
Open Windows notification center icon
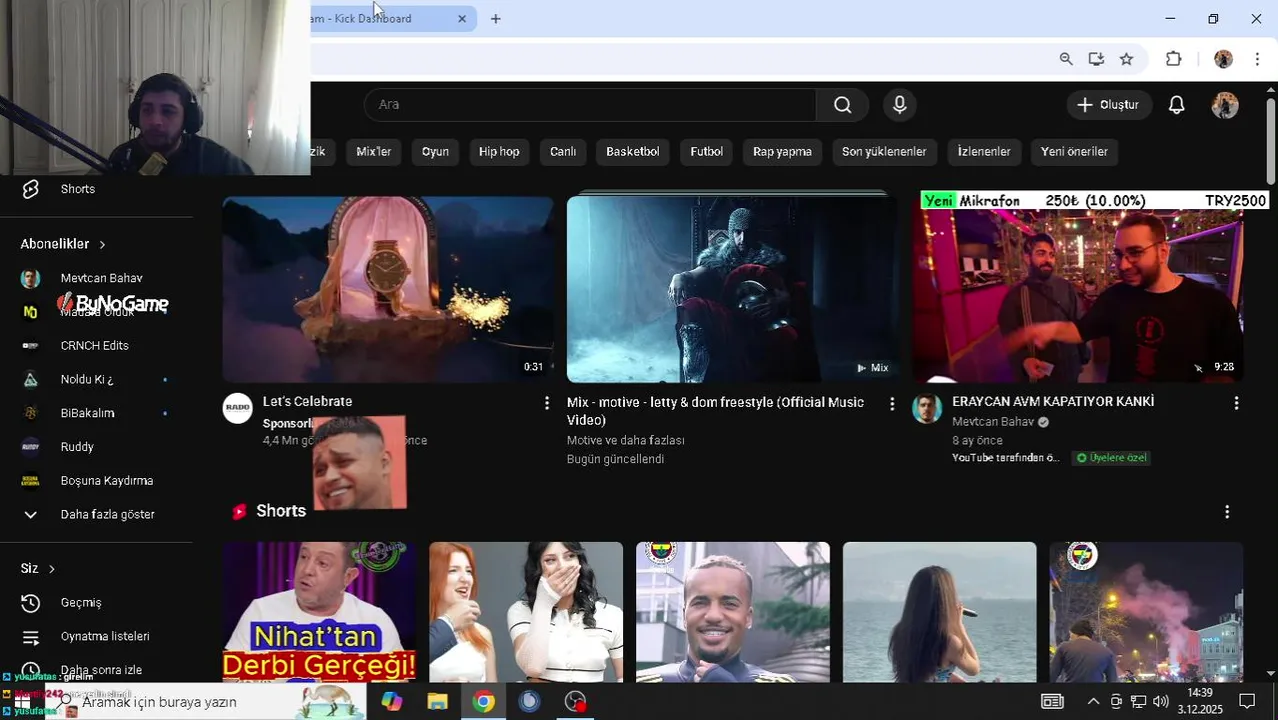(x=1247, y=702)
